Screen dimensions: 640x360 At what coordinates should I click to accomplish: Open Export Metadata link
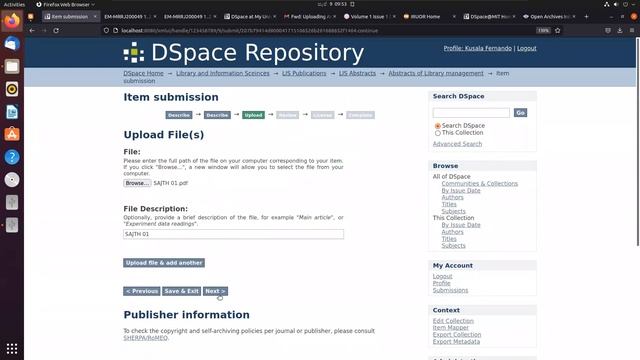coord(456,342)
